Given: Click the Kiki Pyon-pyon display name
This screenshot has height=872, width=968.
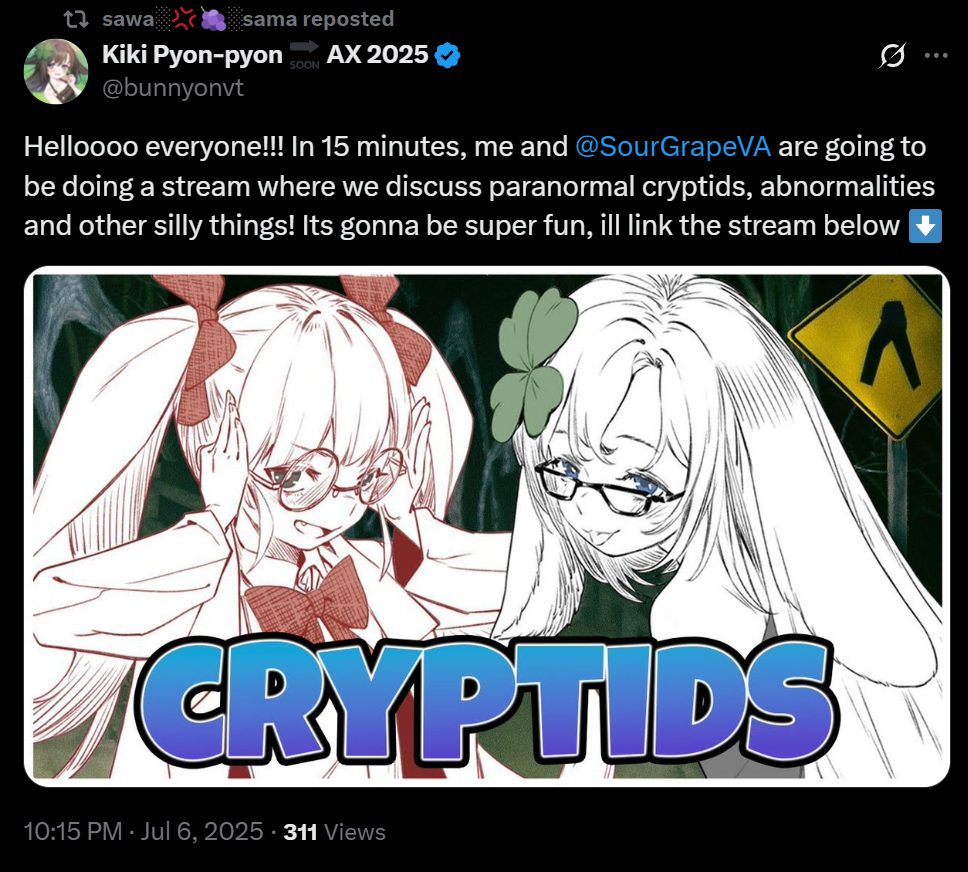Looking at the screenshot, I should point(192,55).
